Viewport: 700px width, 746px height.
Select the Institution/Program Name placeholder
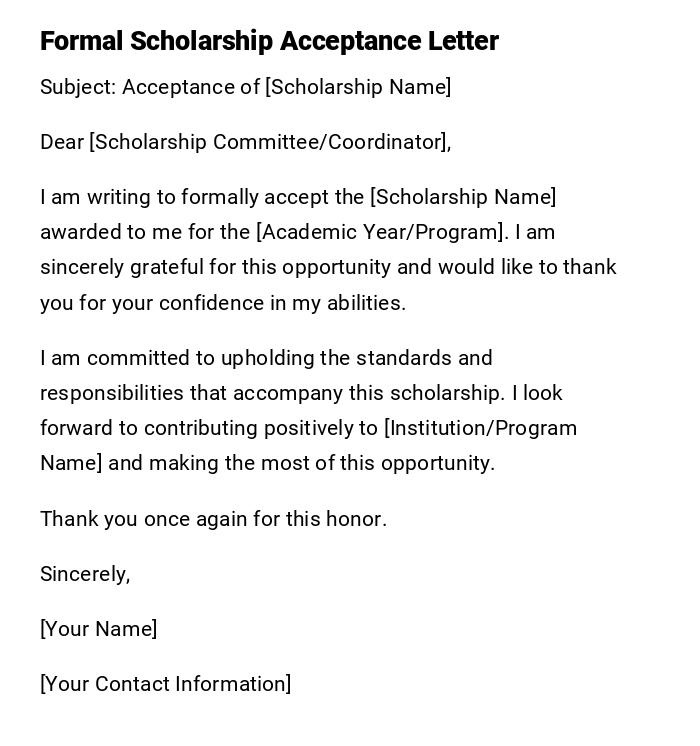pos(481,428)
